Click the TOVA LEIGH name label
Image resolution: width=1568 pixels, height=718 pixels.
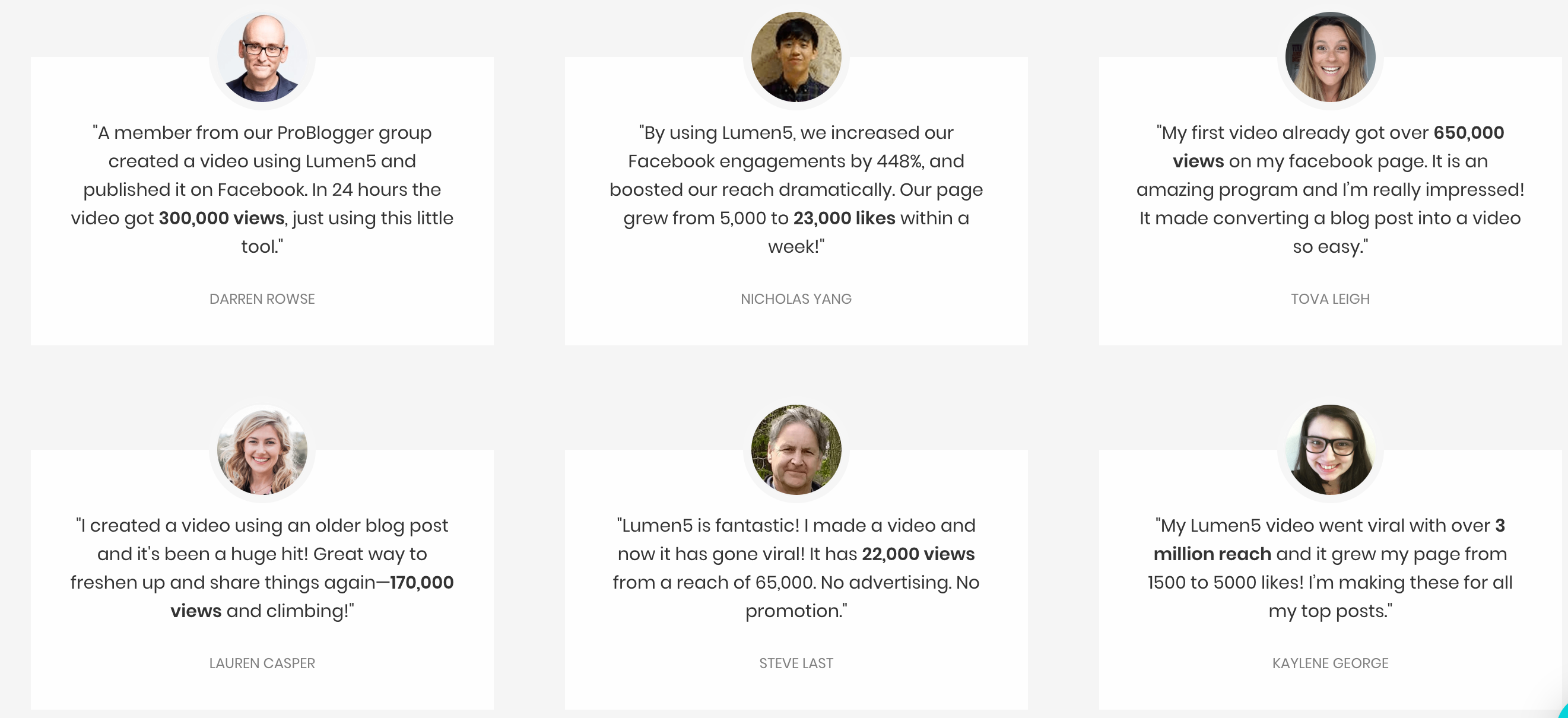1330,298
